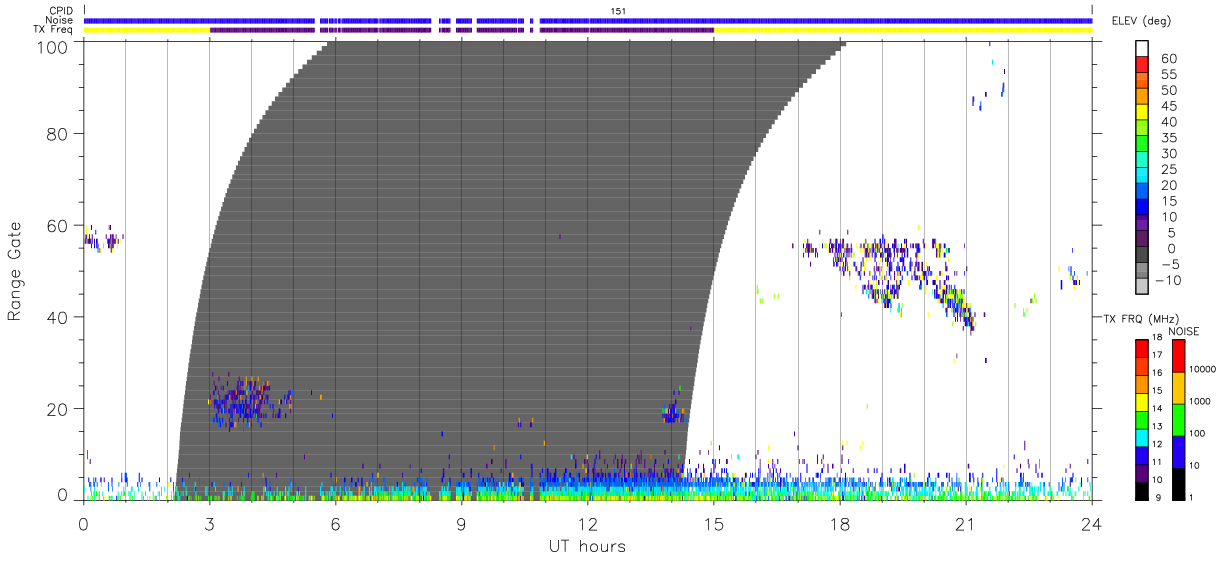The image size is (1228, 567).
Task: Pick the blue 10–100 NOISE colorbar swatch
Action: [x=1179, y=451]
